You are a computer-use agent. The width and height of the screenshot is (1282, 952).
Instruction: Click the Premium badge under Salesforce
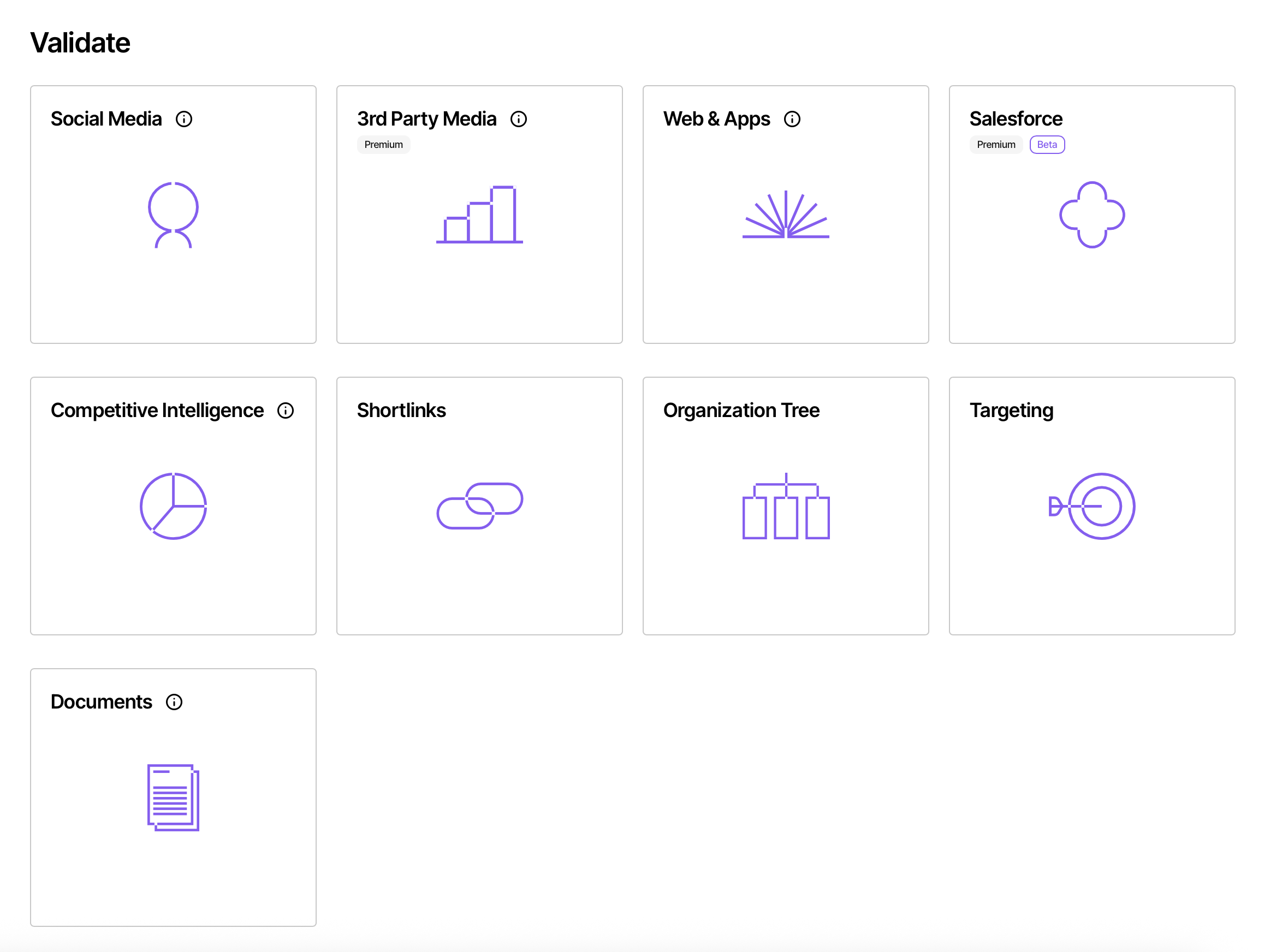click(x=995, y=145)
